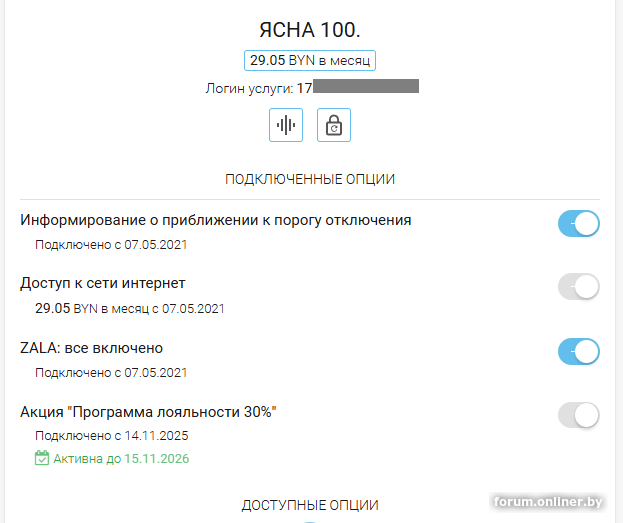Turn off "ZALA: все включено" switch
623x523 pixels.
click(x=578, y=351)
